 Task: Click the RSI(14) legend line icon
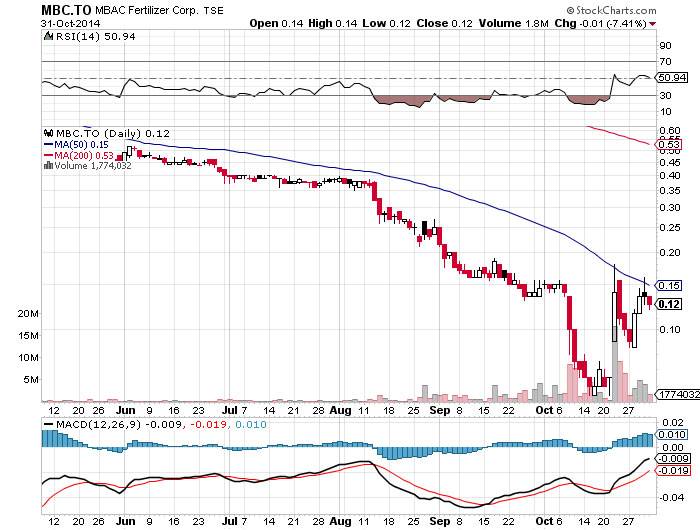point(47,37)
